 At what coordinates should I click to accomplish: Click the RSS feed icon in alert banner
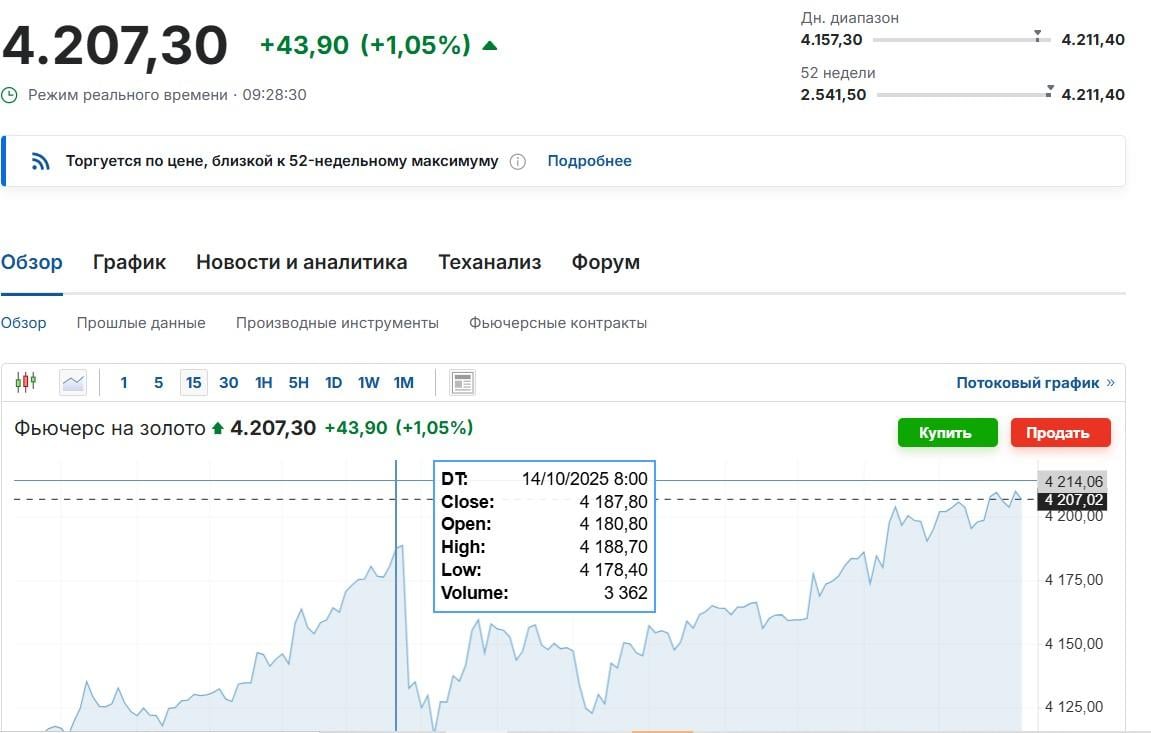coord(41,162)
